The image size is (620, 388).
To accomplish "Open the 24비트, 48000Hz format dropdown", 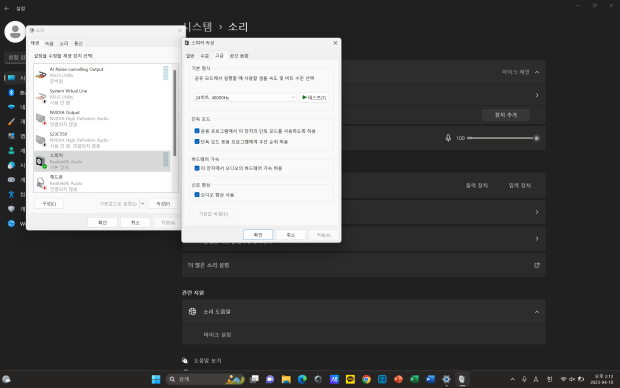I will click(245, 97).
